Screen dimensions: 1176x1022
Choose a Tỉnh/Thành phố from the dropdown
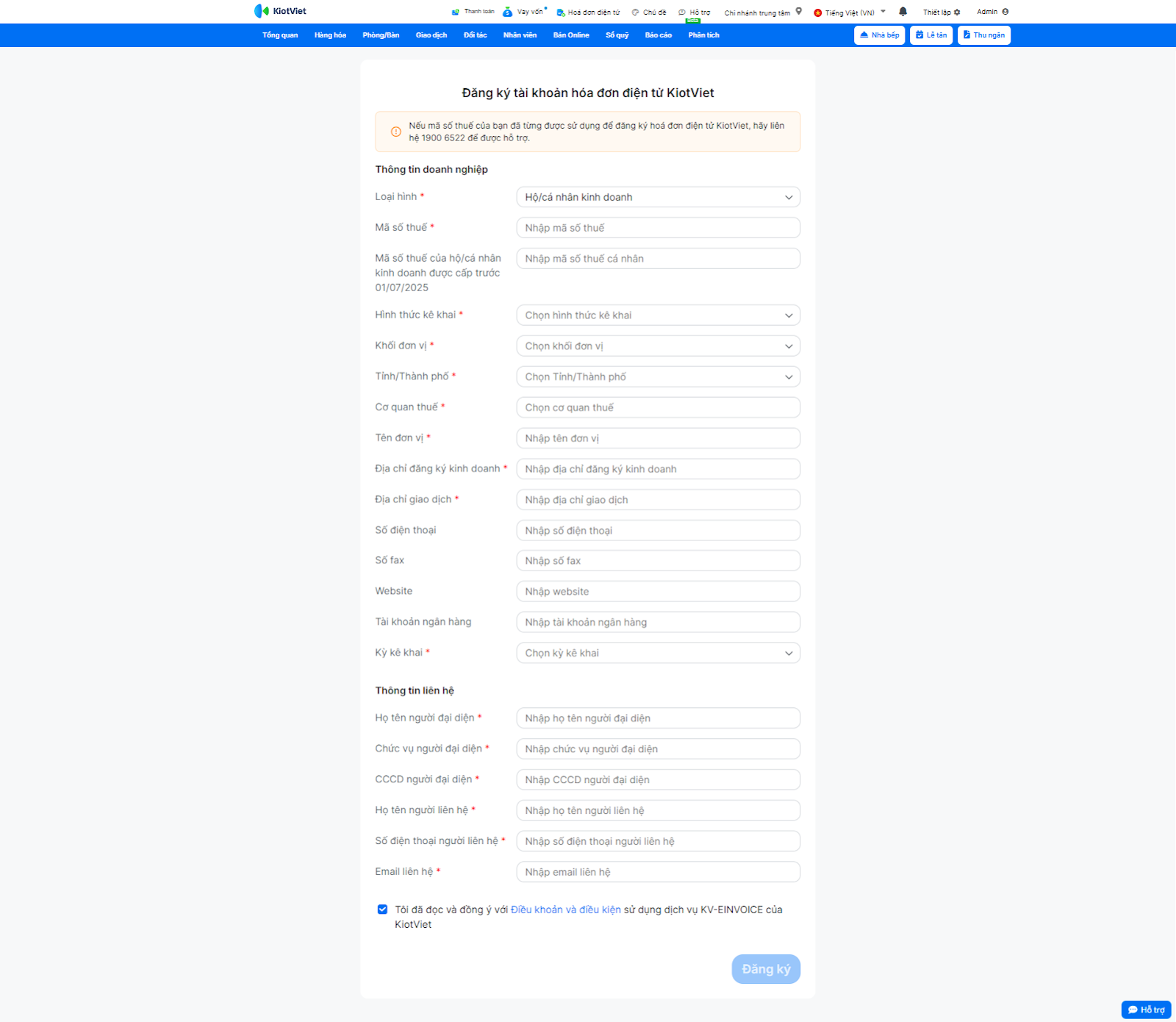659,377
